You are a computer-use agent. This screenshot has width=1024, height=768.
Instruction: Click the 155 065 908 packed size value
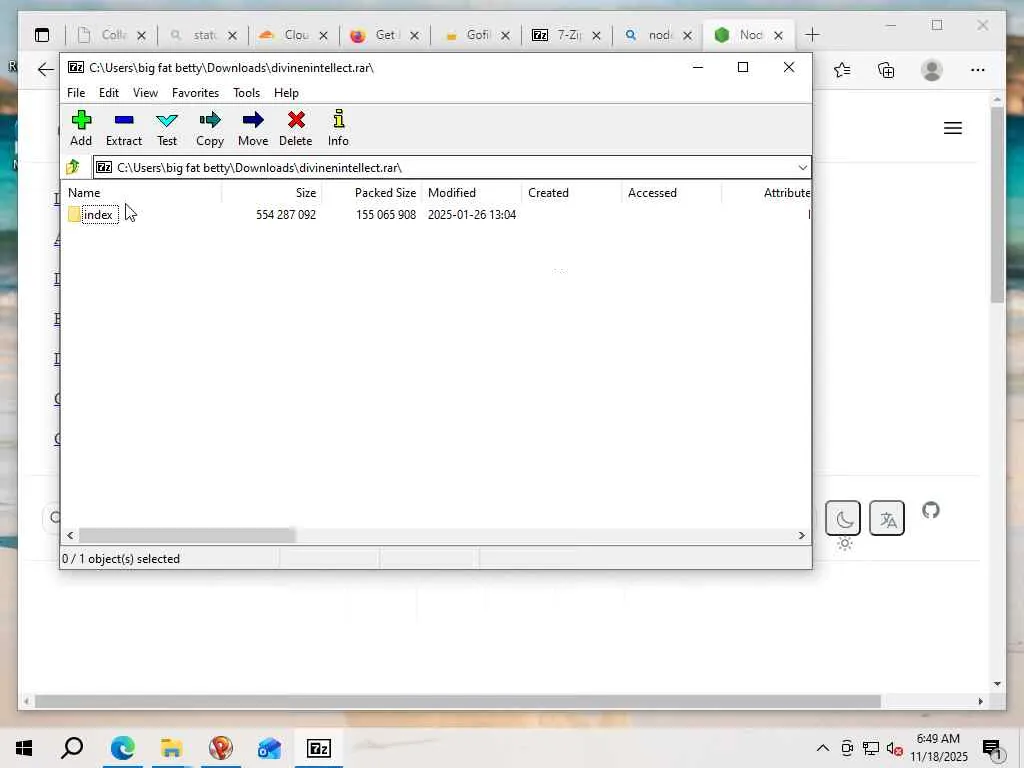(386, 215)
